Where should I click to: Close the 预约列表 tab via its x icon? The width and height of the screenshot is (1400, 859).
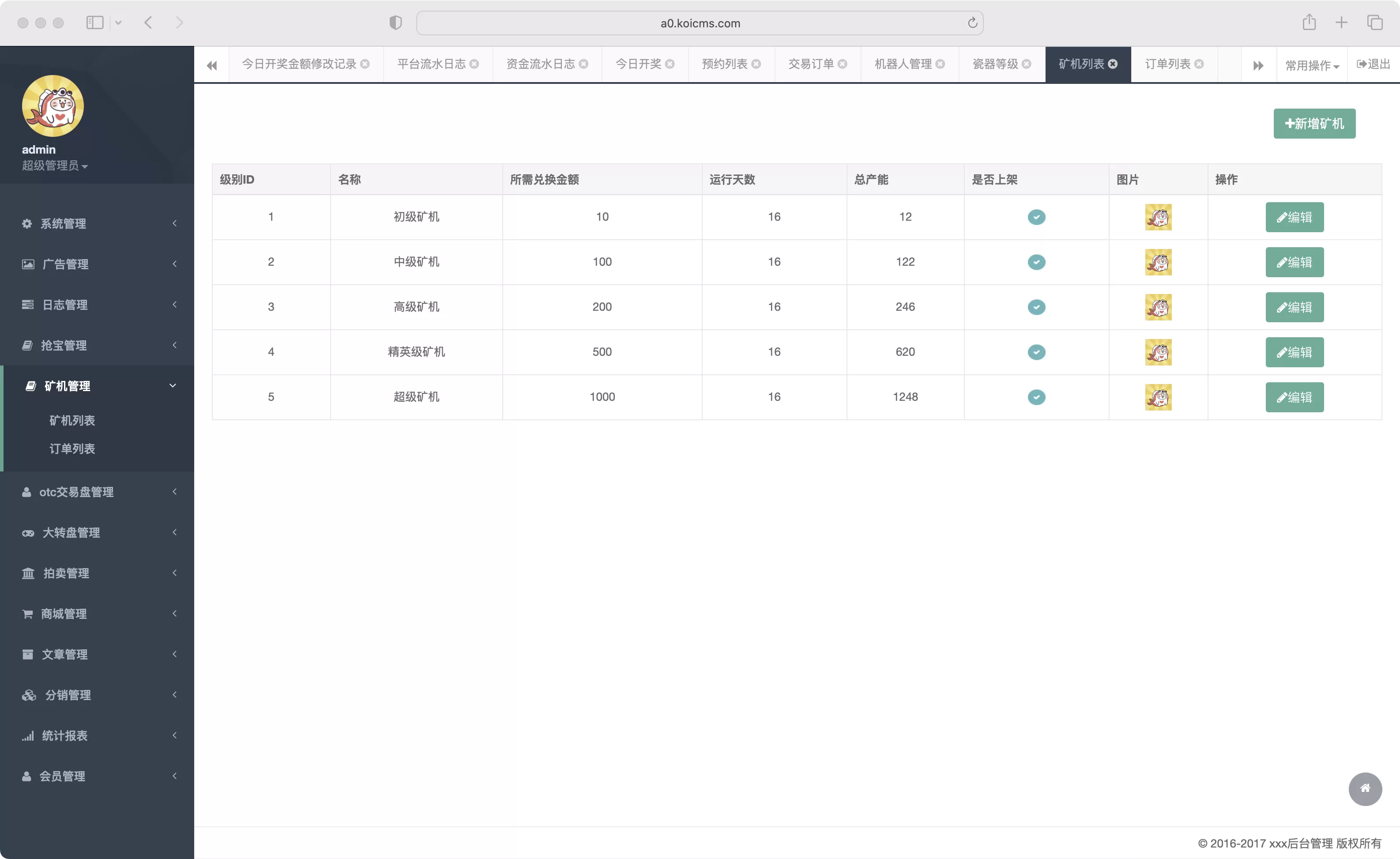pyautogui.click(x=756, y=64)
